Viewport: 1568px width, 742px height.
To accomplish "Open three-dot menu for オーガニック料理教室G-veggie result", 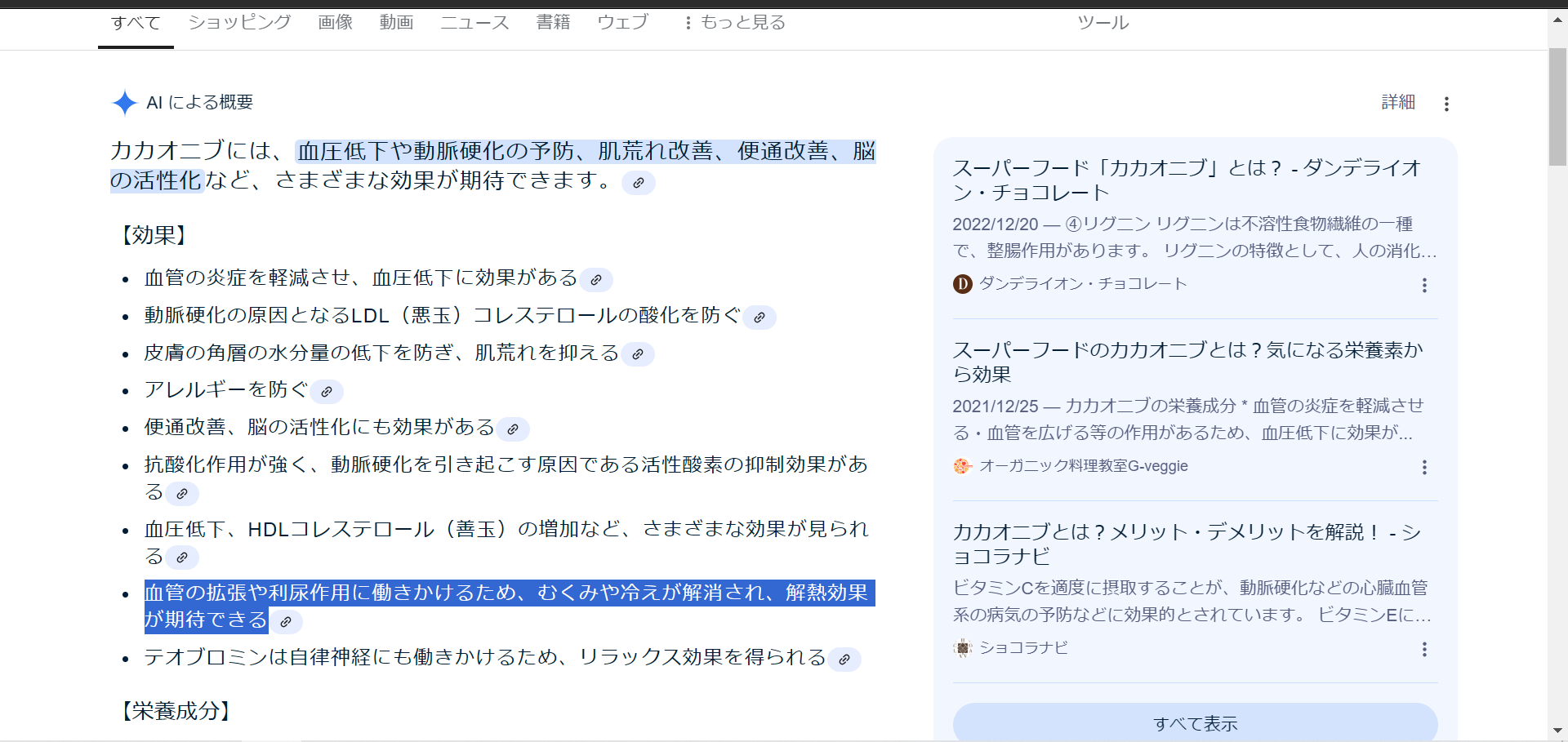I will [1424, 467].
